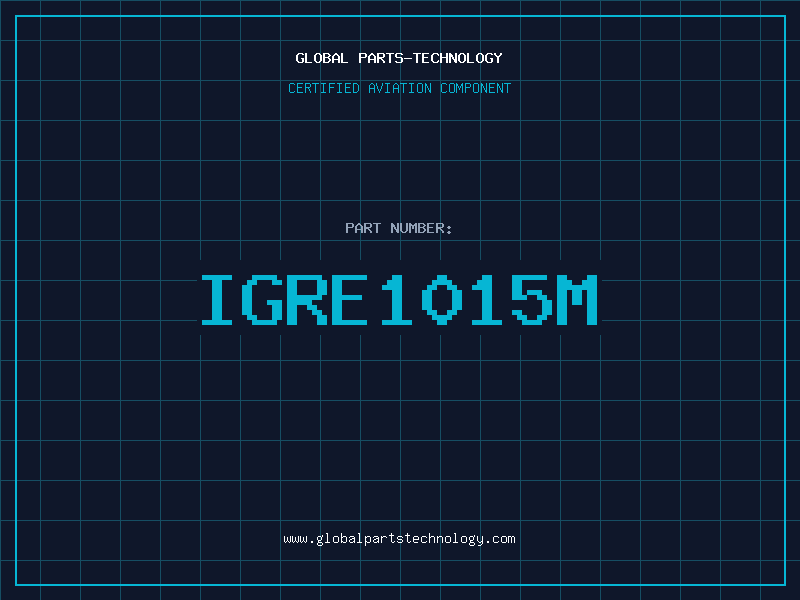Click the PART NUMBER: label
The width and height of the screenshot is (800, 600).
click(399, 228)
